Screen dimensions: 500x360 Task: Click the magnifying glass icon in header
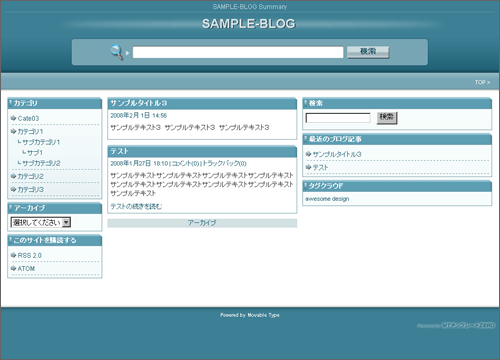tap(116, 52)
